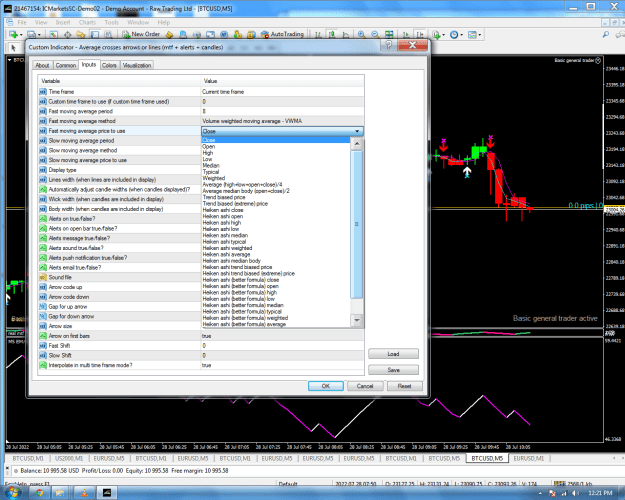Expand the New Chart dropdown arrow
The width and height of the screenshot is (625, 500).
(x=21, y=35)
